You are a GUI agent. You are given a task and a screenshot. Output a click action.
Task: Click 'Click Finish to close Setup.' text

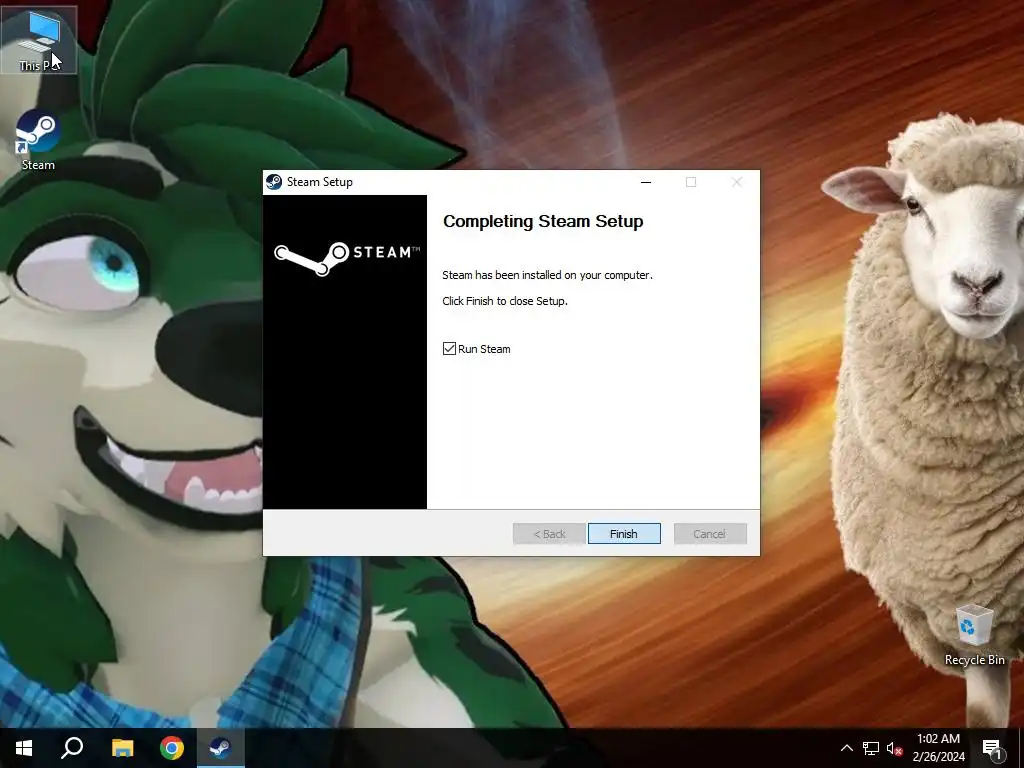505,301
